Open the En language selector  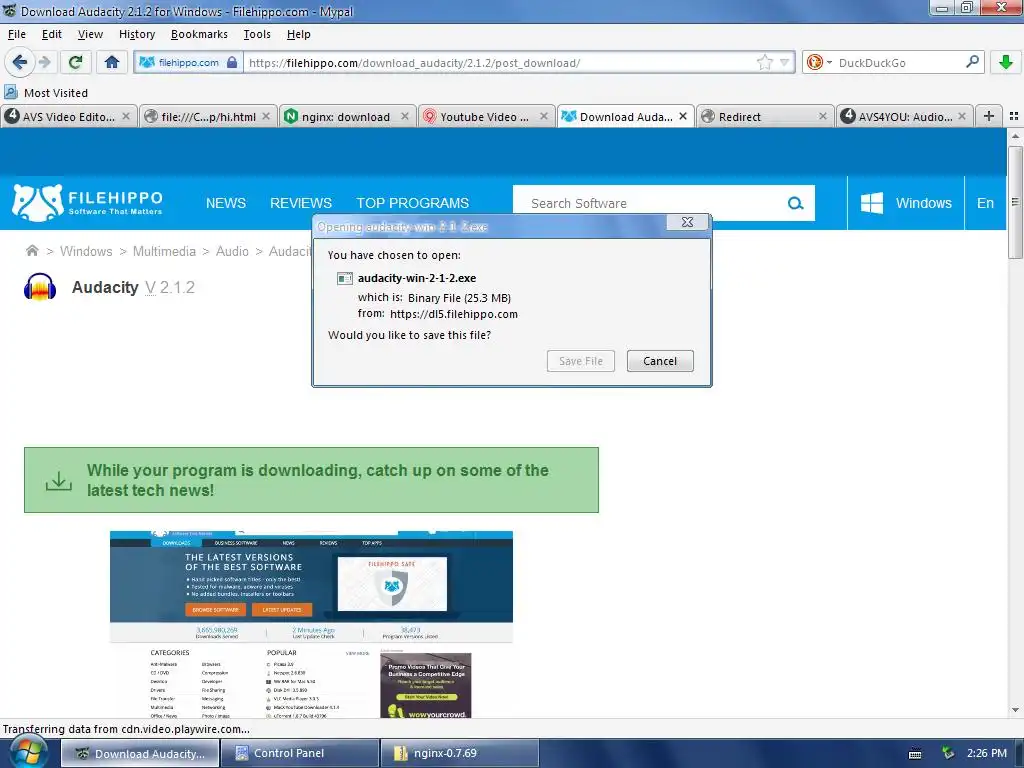tap(985, 203)
